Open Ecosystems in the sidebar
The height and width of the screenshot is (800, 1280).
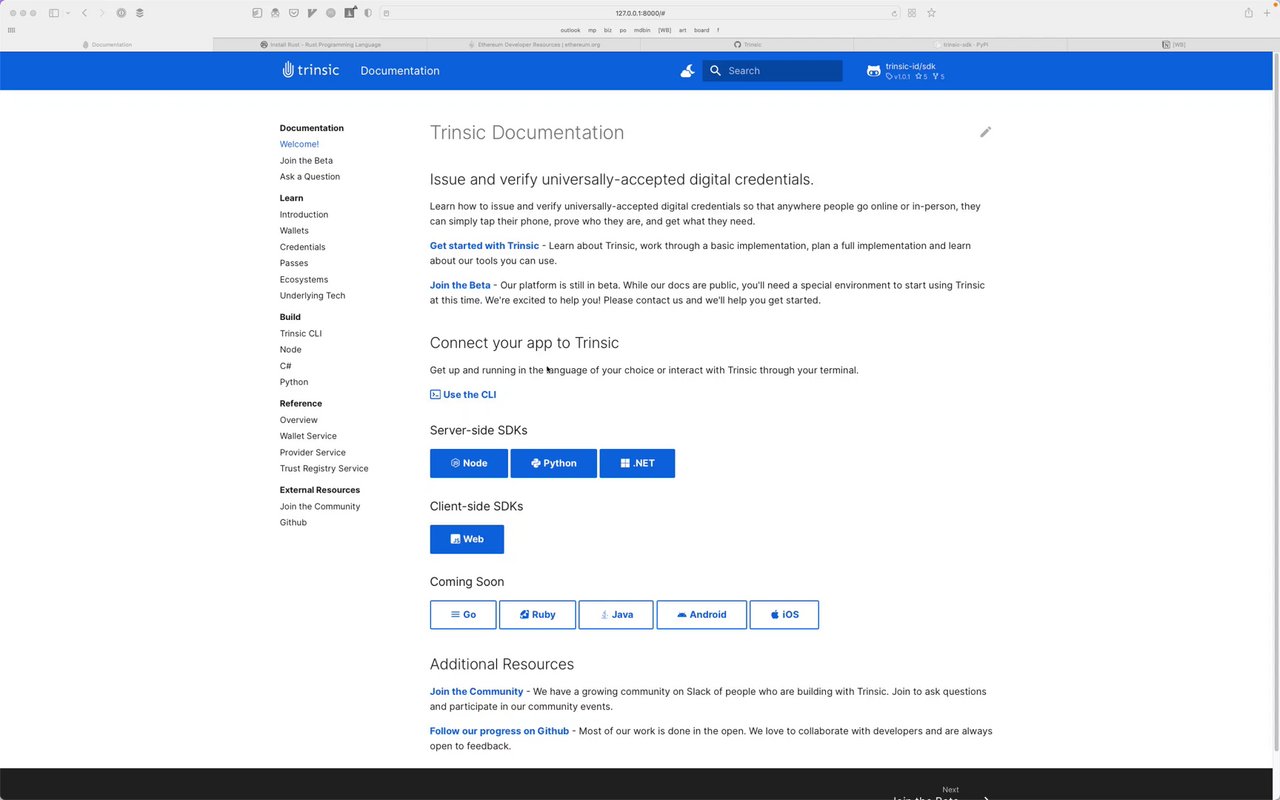(304, 279)
